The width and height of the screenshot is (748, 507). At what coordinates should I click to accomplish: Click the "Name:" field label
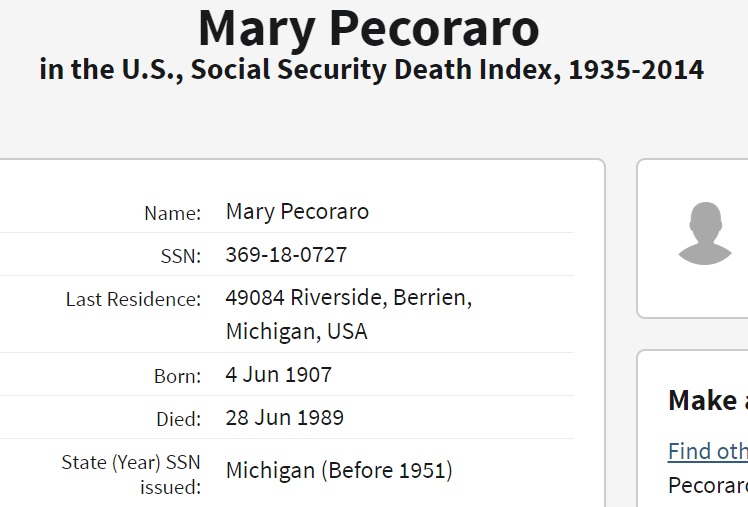pos(172,213)
